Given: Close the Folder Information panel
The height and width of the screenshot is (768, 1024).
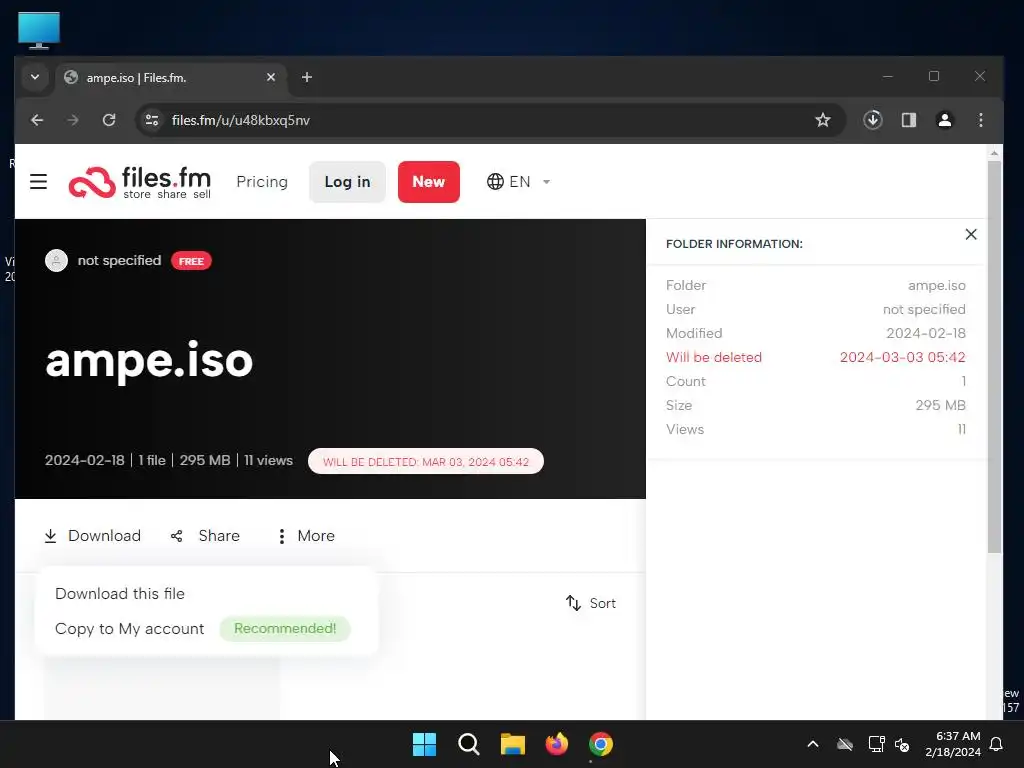Looking at the screenshot, I should pos(971,234).
